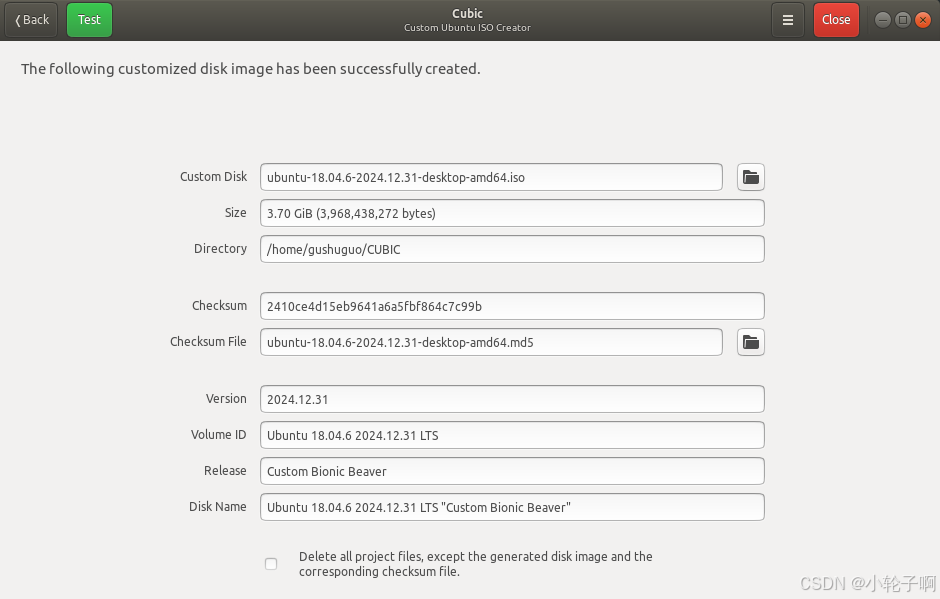The width and height of the screenshot is (940, 599).
Task: Click the Delete all project files description
Action: click(x=475, y=564)
